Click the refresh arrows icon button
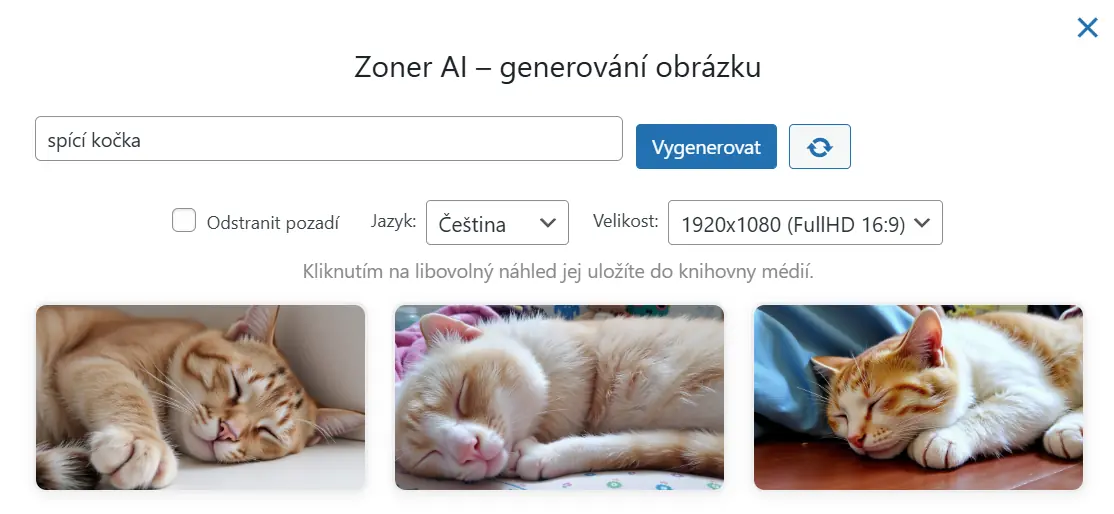1114x514 pixels. pos(819,146)
